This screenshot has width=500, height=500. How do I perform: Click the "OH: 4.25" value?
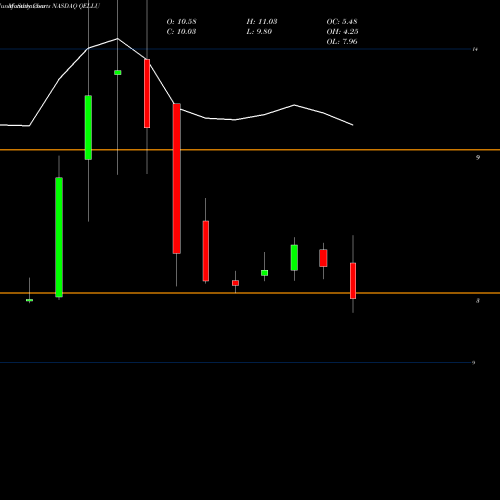(x=342, y=32)
